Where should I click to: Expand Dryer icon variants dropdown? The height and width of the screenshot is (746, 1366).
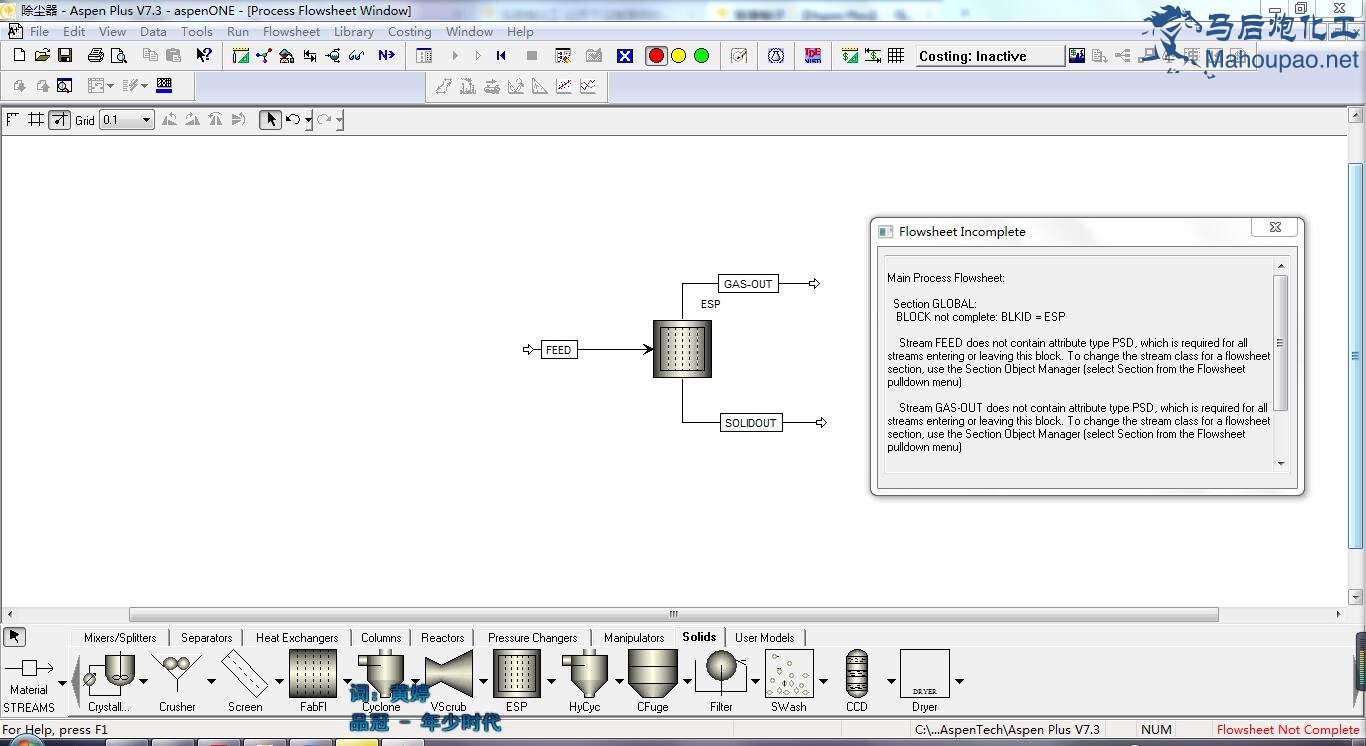point(959,682)
